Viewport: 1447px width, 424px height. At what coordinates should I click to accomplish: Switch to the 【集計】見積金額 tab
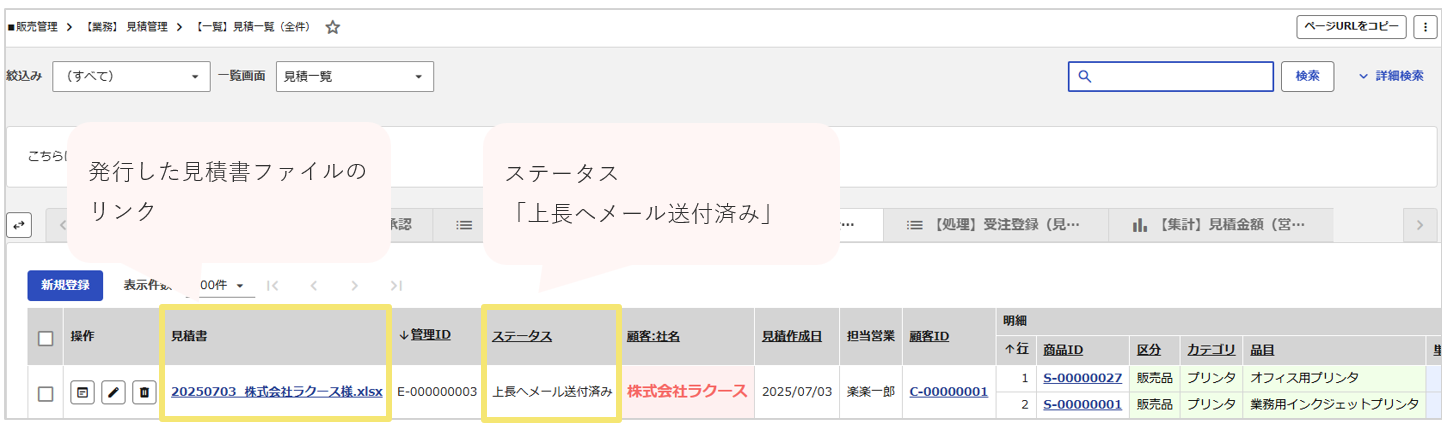coord(1217,225)
